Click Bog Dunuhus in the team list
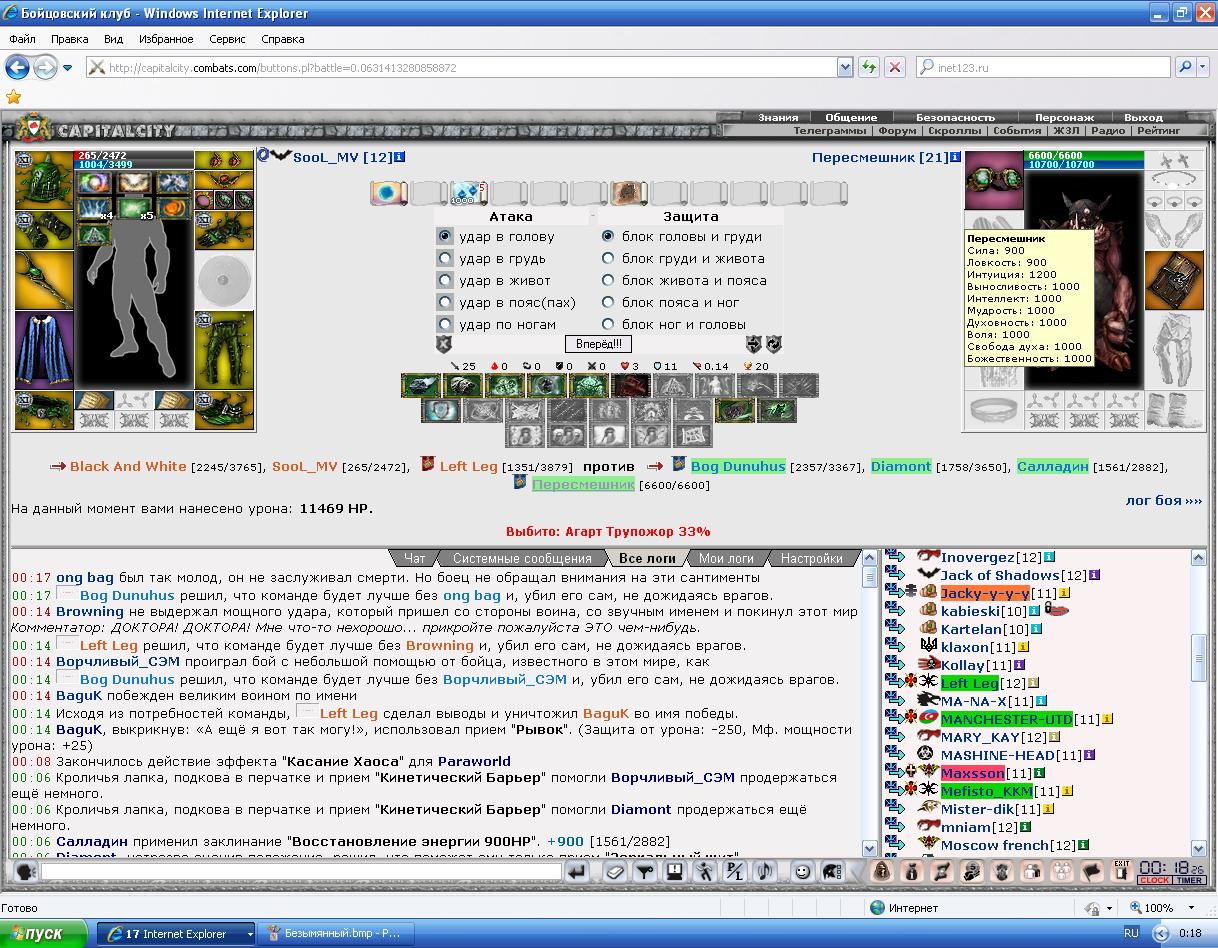Image resolution: width=1218 pixels, height=948 pixels. point(740,466)
